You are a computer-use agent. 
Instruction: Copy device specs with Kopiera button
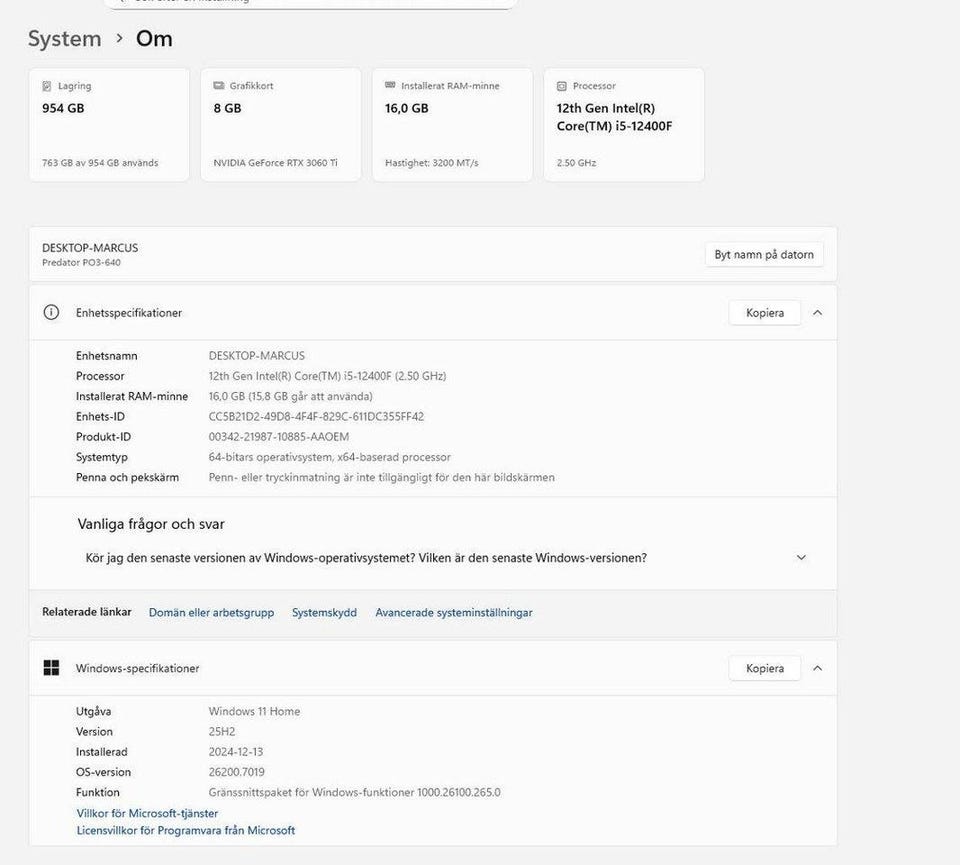pos(764,312)
